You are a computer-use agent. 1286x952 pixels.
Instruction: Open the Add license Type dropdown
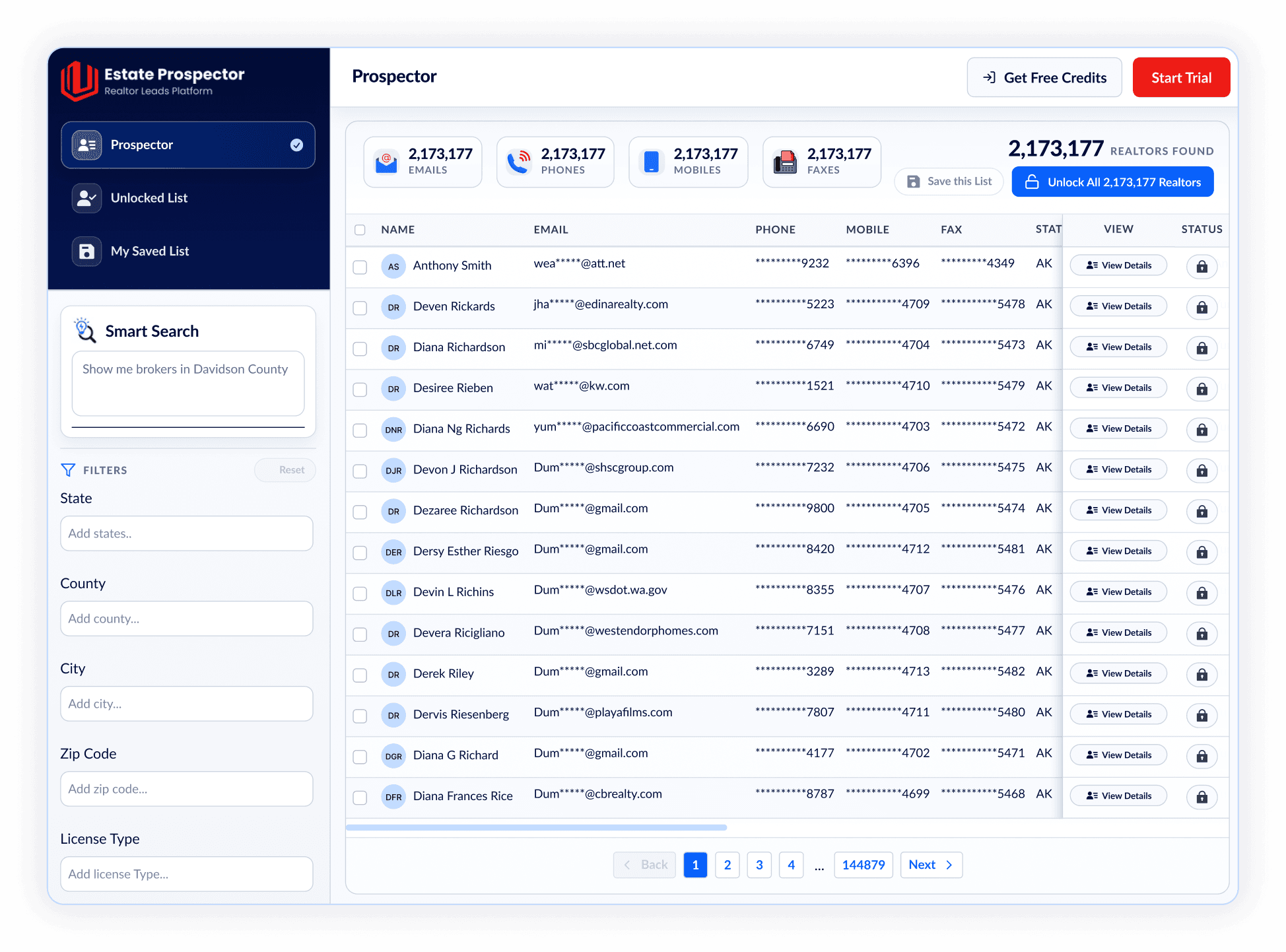(x=186, y=873)
